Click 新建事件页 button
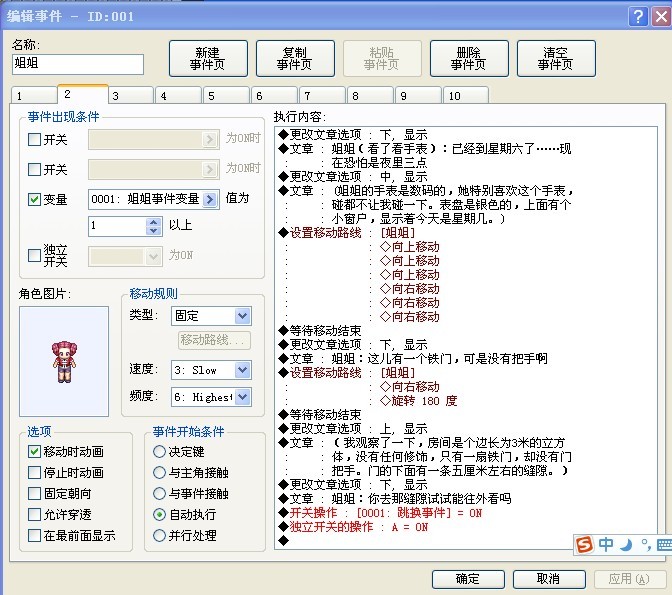The width and height of the screenshot is (672, 595). click(x=208, y=59)
